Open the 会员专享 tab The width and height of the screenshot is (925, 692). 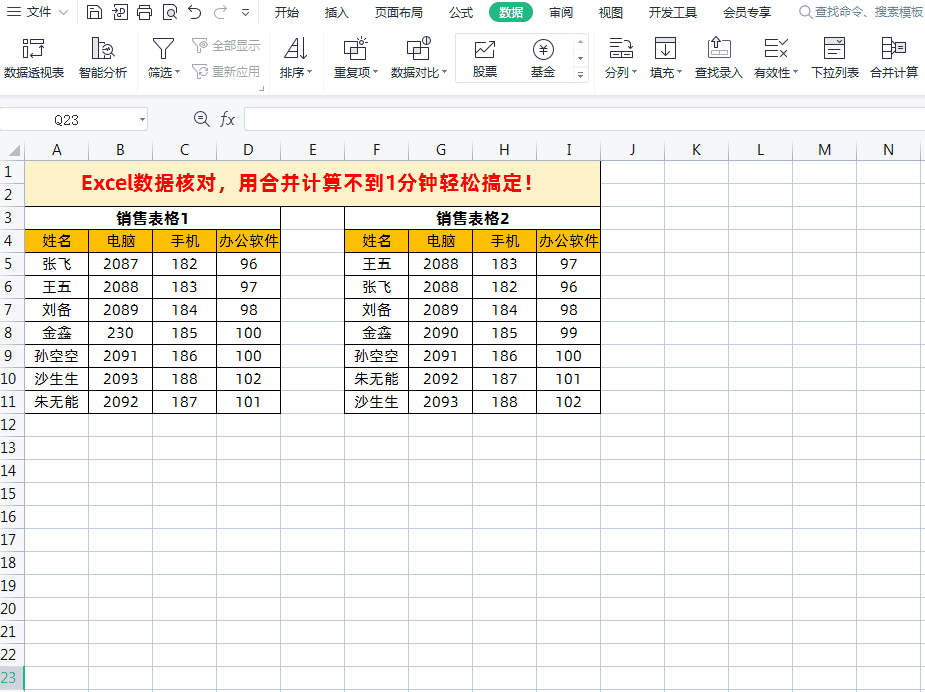747,12
